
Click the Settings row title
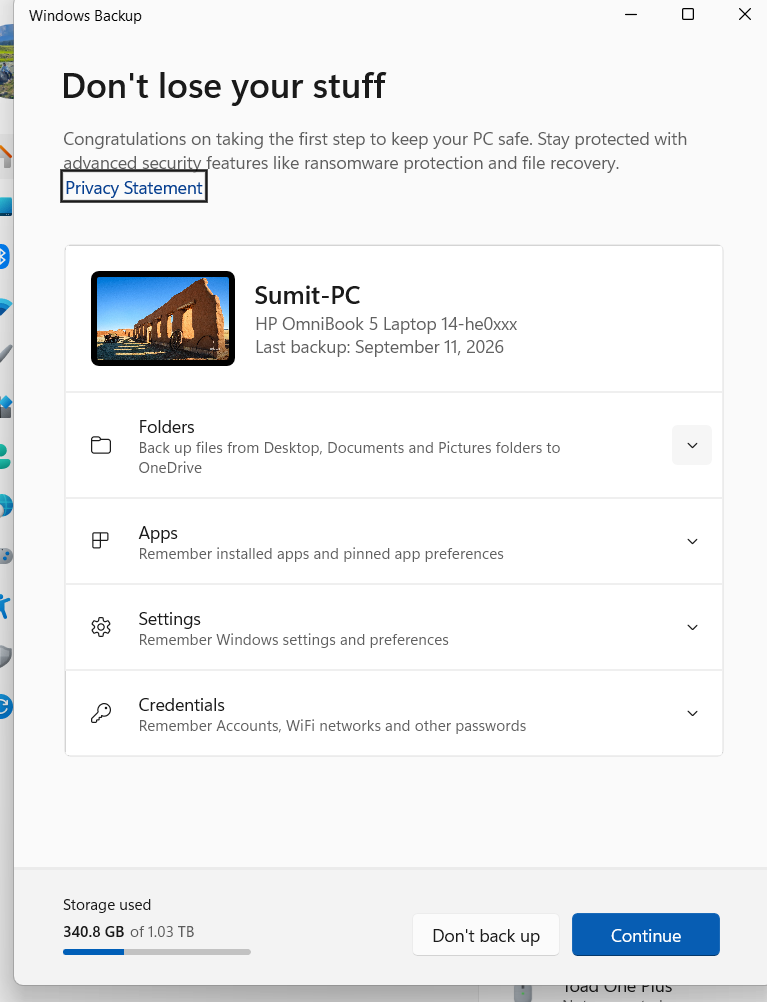click(x=169, y=619)
